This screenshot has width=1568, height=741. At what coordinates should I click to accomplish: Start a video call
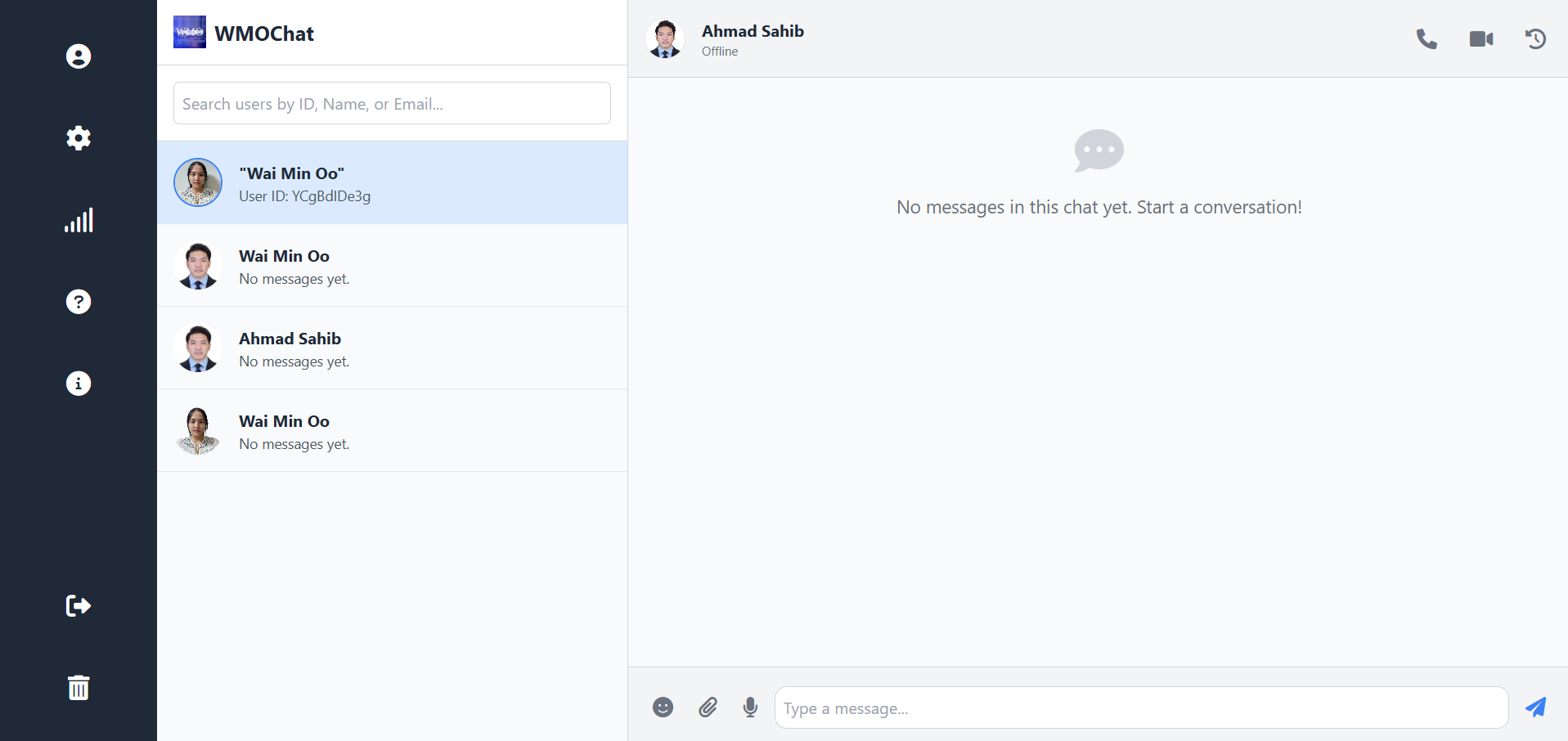[x=1481, y=39]
